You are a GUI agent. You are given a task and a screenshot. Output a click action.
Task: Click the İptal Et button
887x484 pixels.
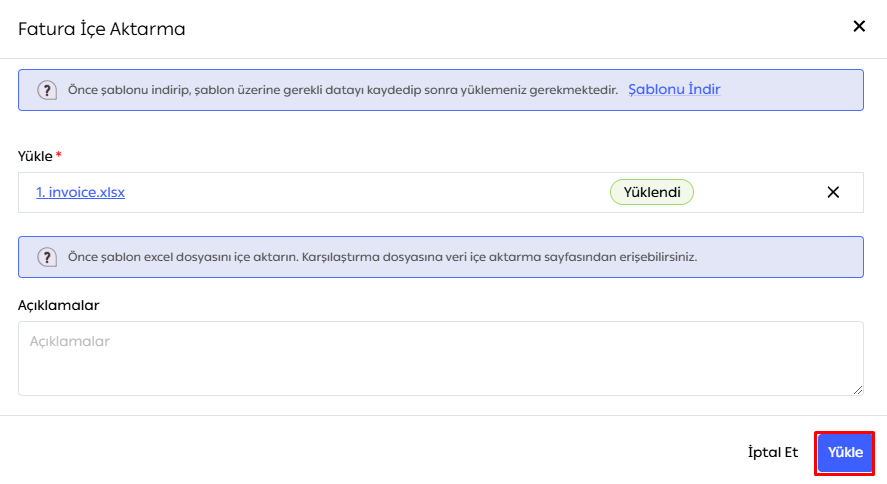pyautogui.click(x=773, y=452)
